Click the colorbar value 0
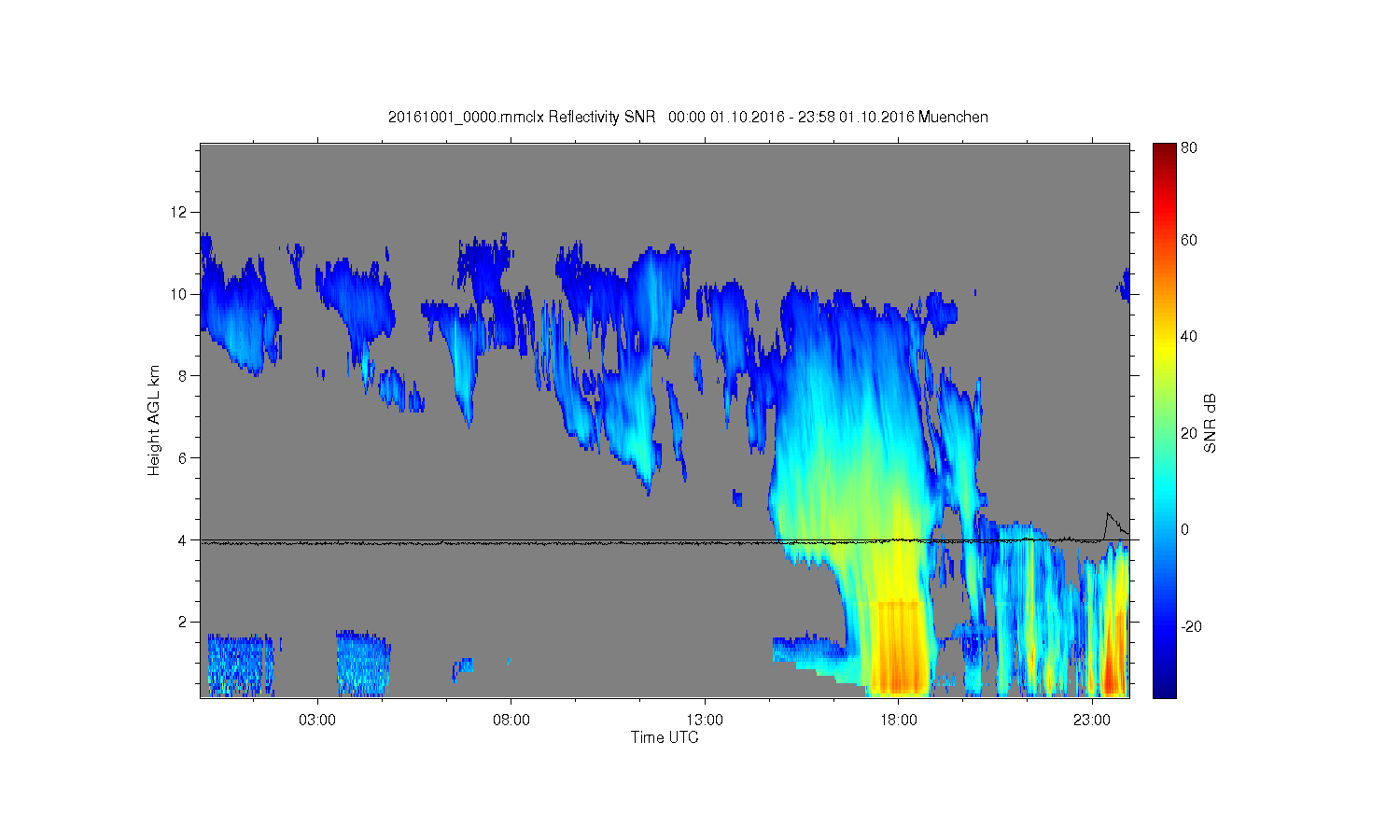Image resolution: width=1400 pixels, height=840 pixels. coord(1185,530)
